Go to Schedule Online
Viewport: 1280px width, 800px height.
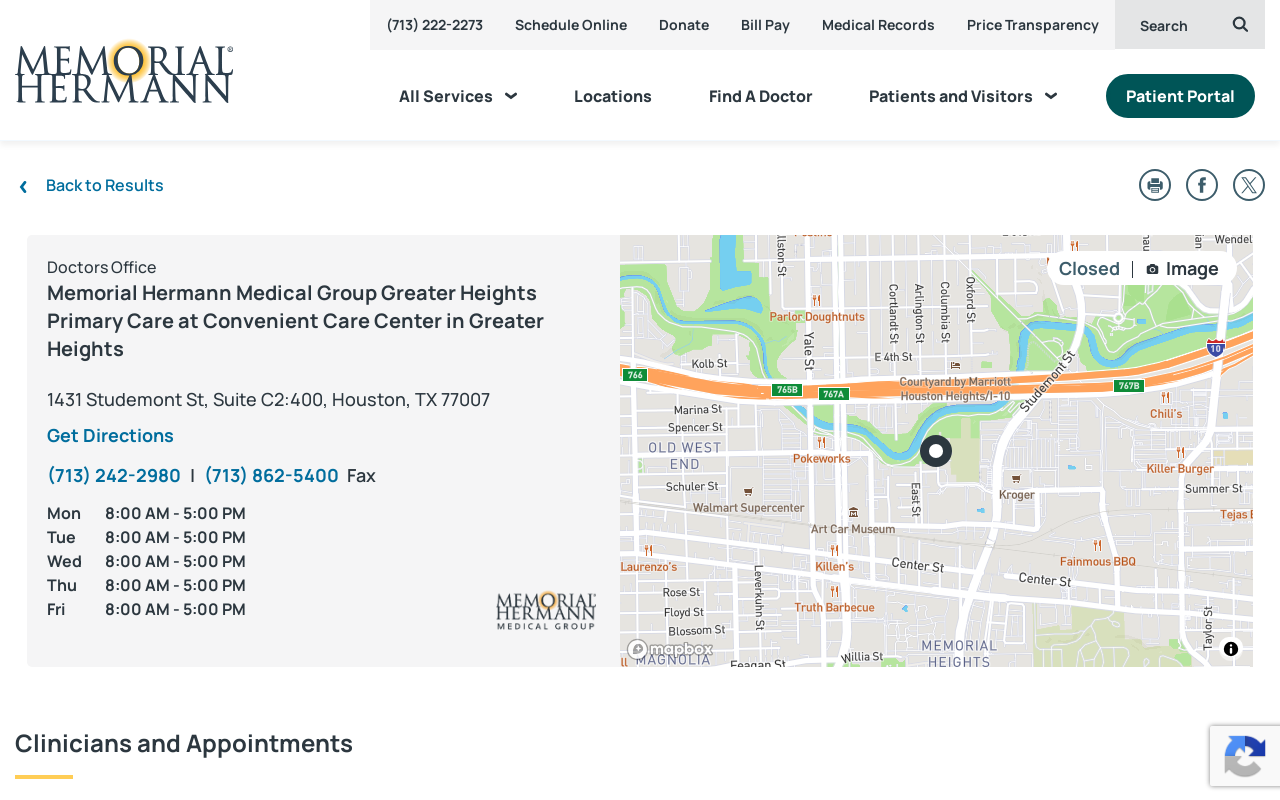click(571, 25)
